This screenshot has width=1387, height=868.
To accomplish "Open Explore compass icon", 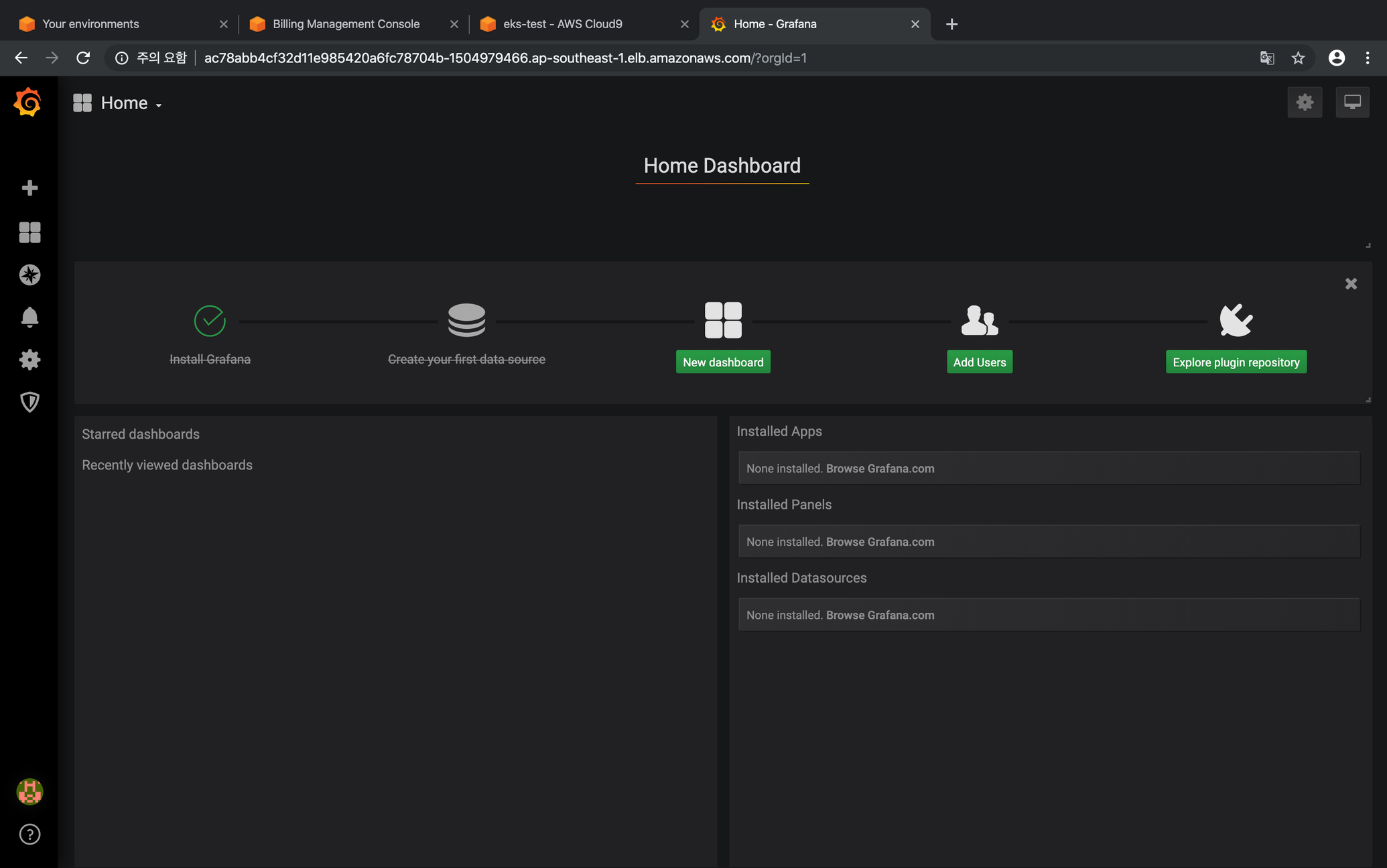I will tap(29, 275).
